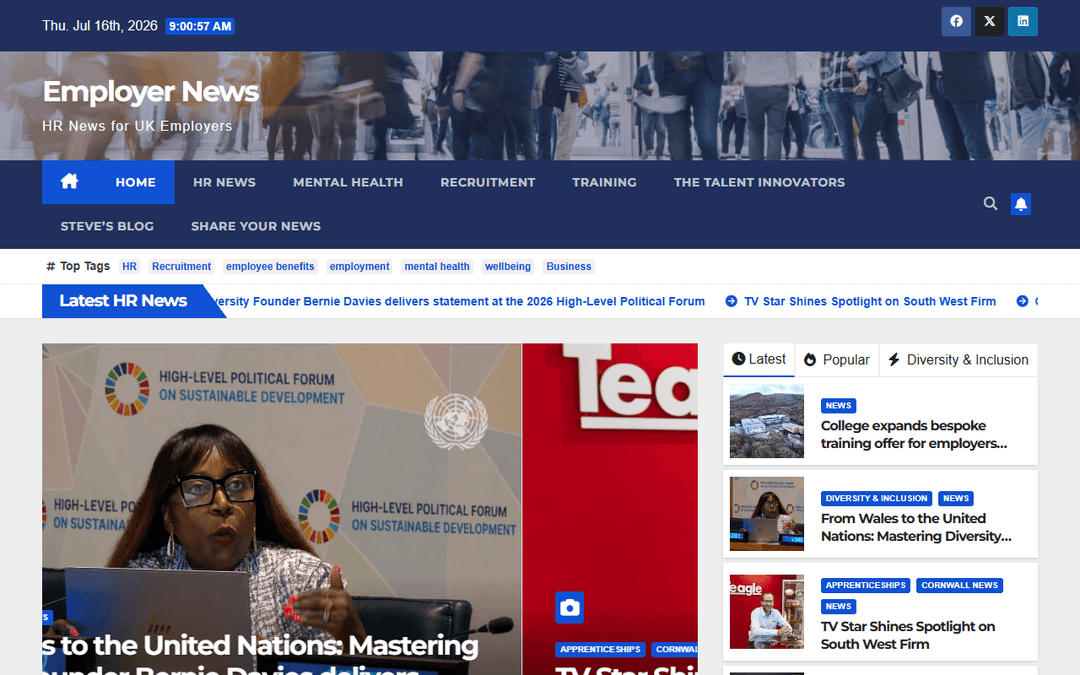The image size is (1080, 675).
Task: Select the employee benefits tag
Action: (x=270, y=267)
